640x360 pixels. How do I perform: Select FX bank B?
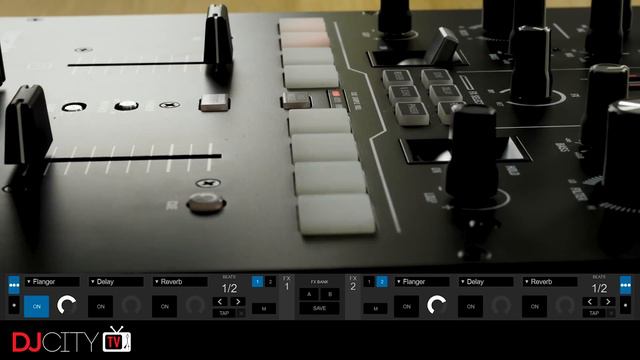(330, 294)
